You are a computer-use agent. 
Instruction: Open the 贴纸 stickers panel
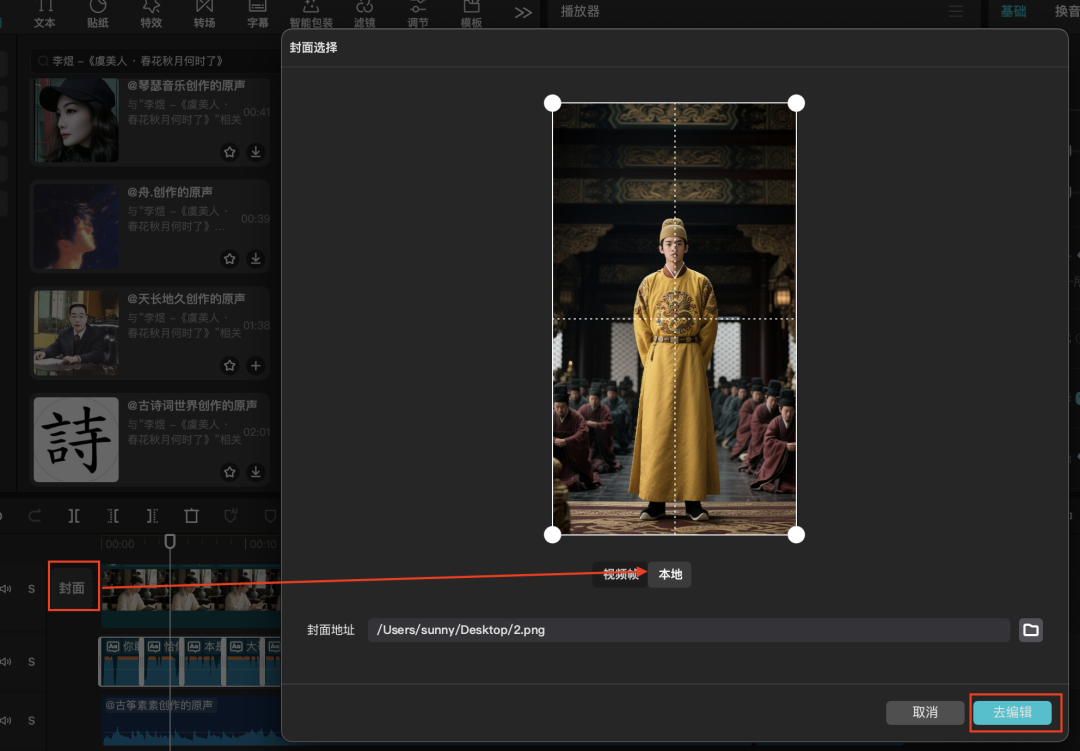tap(98, 14)
